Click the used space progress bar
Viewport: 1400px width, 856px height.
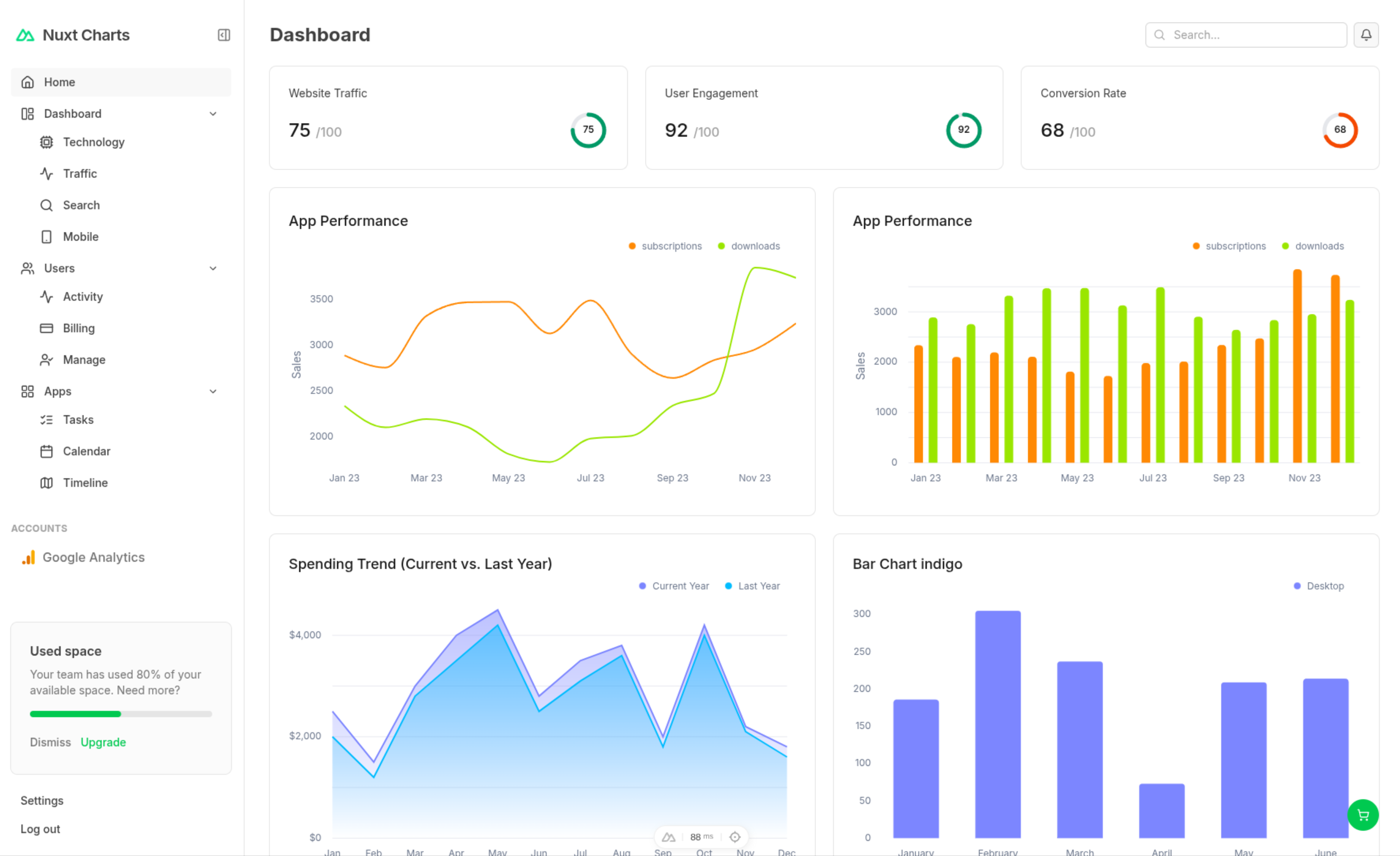[120, 714]
